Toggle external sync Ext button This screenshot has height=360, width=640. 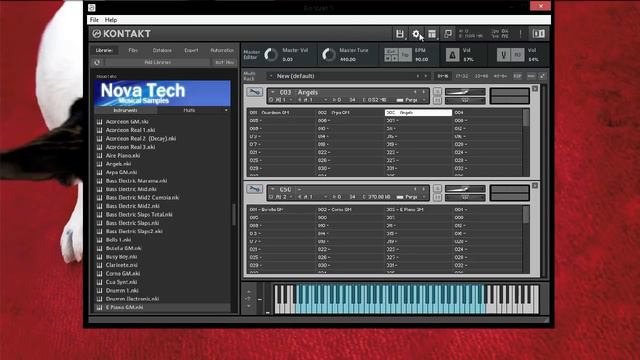pos(391,51)
